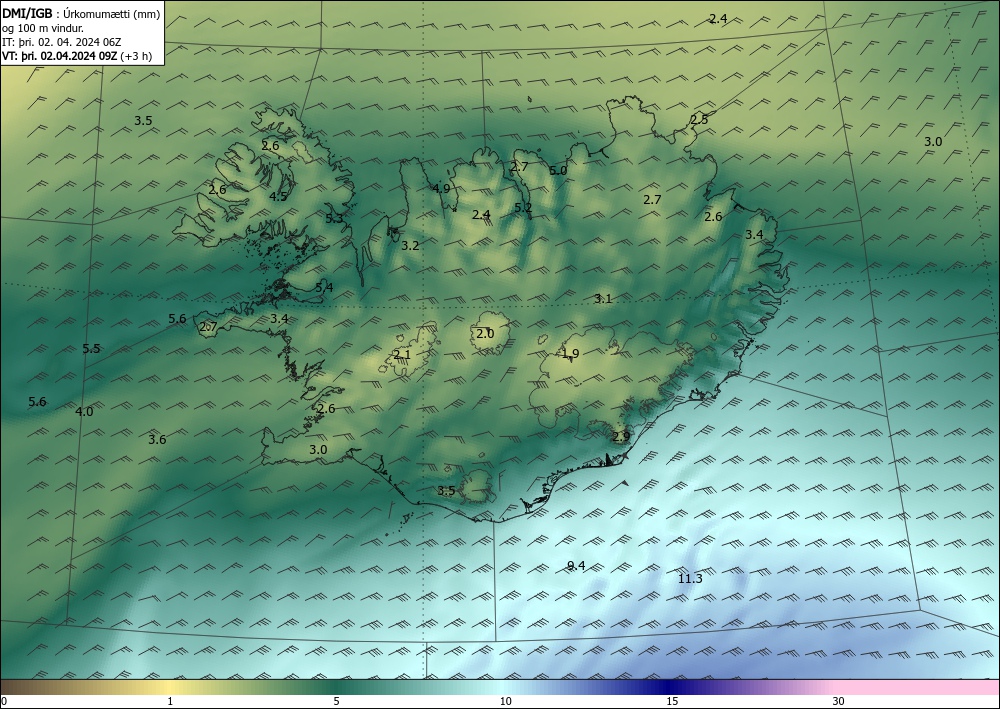Click the "DMI/IGB : Úrkomumætti (mm)" title line
1000x709 pixels.
click(x=81, y=14)
